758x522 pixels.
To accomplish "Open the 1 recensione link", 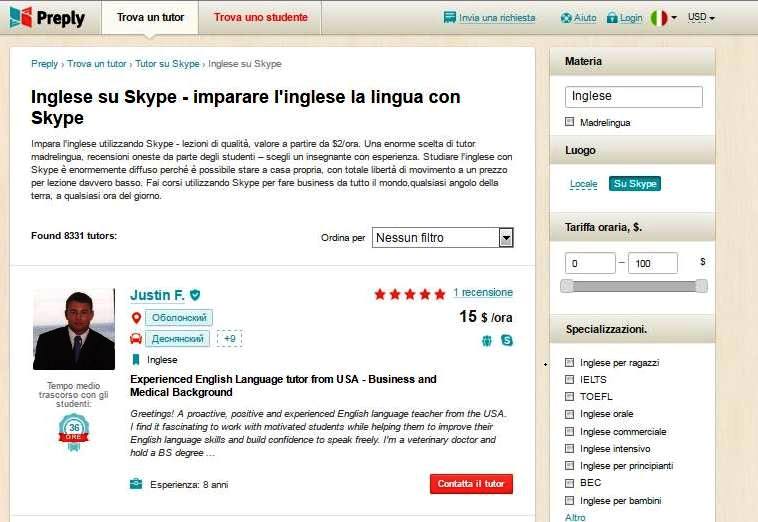I will coord(483,292).
